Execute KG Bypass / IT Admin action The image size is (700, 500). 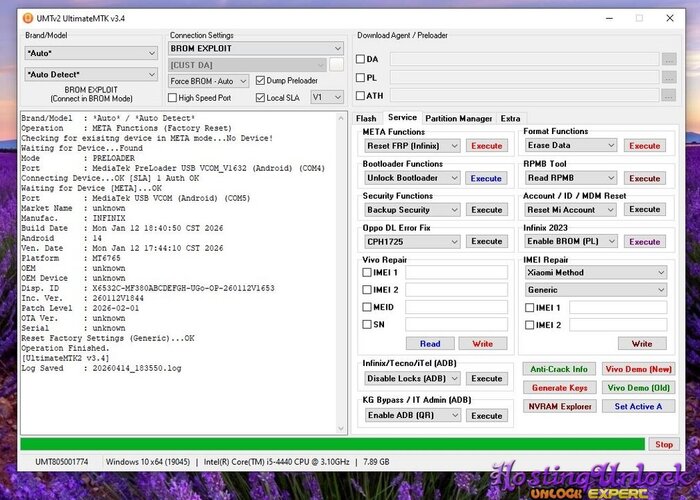[x=487, y=416]
